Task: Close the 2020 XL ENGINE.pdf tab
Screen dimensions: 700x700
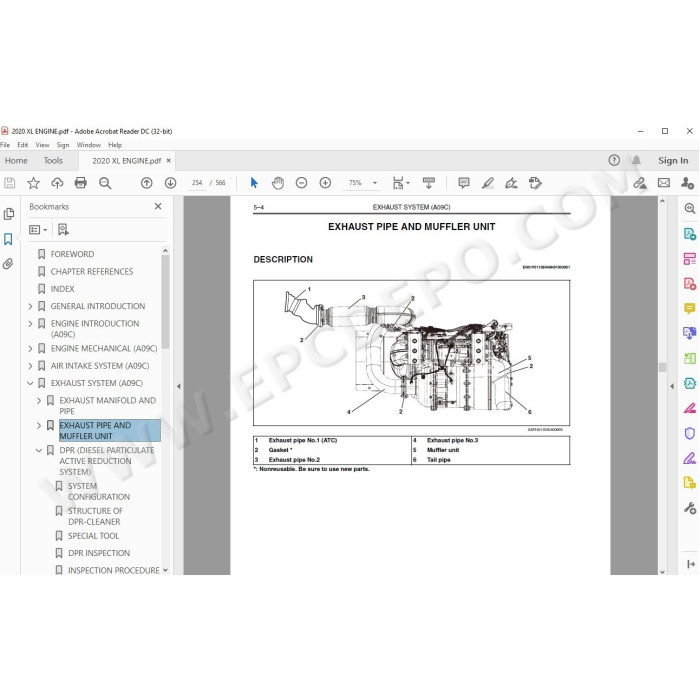Action: pos(169,161)
